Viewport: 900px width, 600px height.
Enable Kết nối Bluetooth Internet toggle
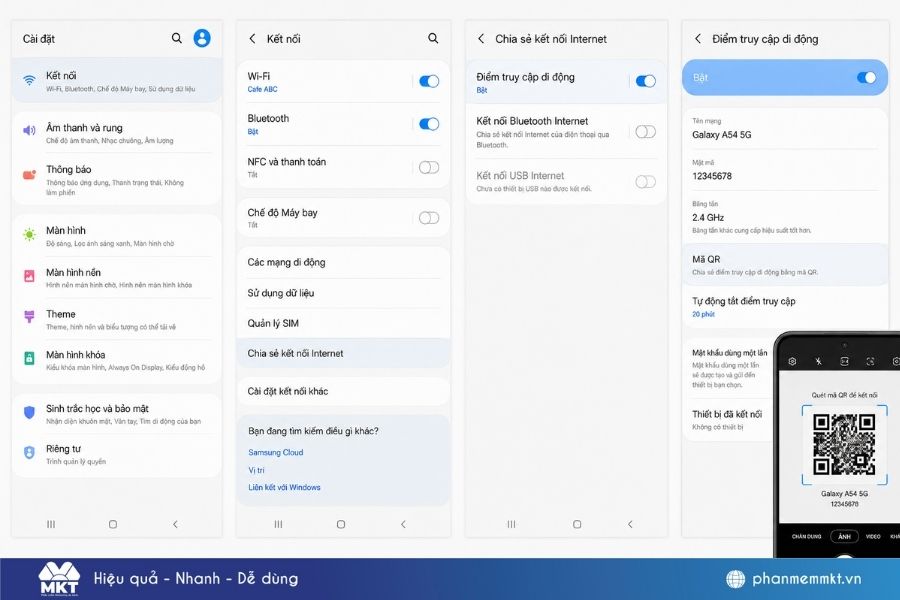[x=645, y=132]
